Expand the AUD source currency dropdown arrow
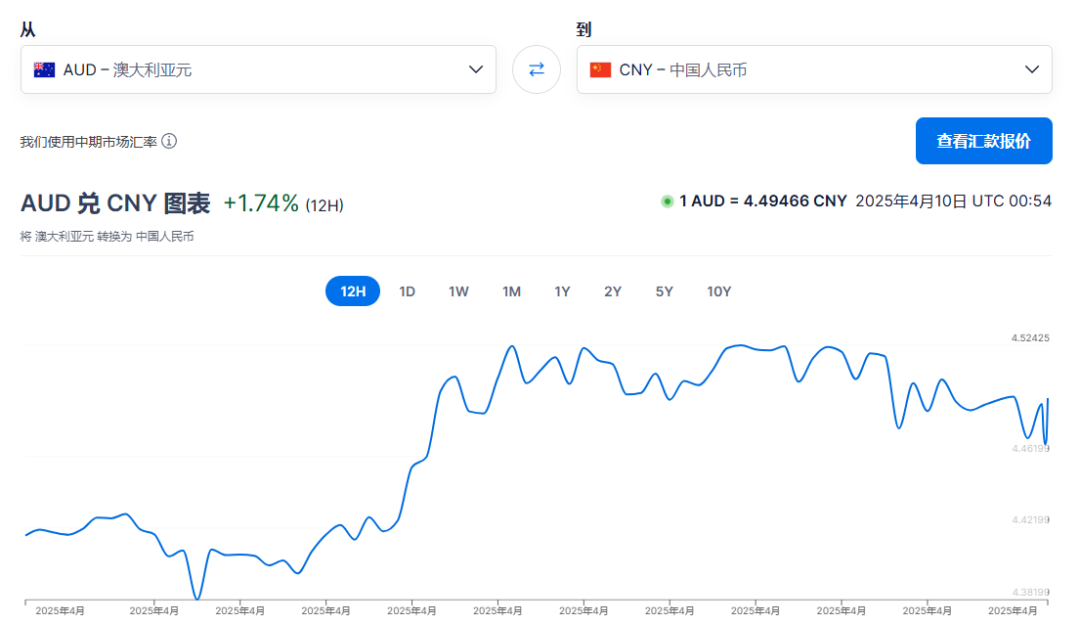1080x625 pixels. coord(475,70)
